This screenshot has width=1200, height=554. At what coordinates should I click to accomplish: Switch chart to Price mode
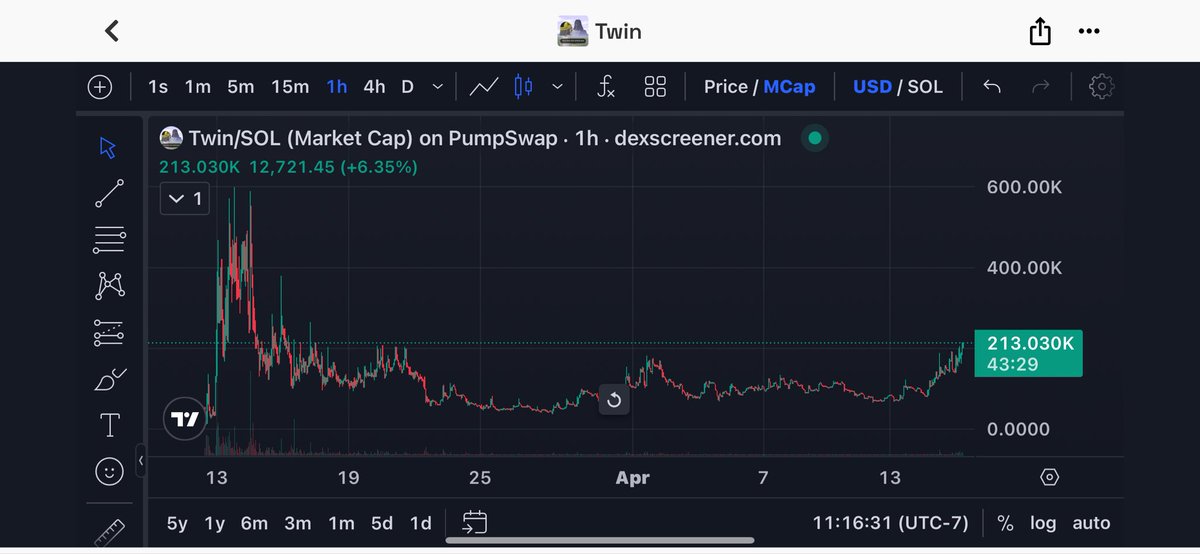725,87
